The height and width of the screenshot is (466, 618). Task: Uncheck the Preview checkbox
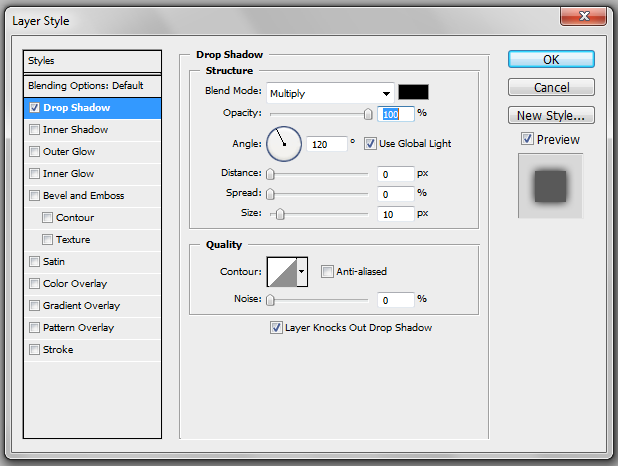tap(527, 139)
